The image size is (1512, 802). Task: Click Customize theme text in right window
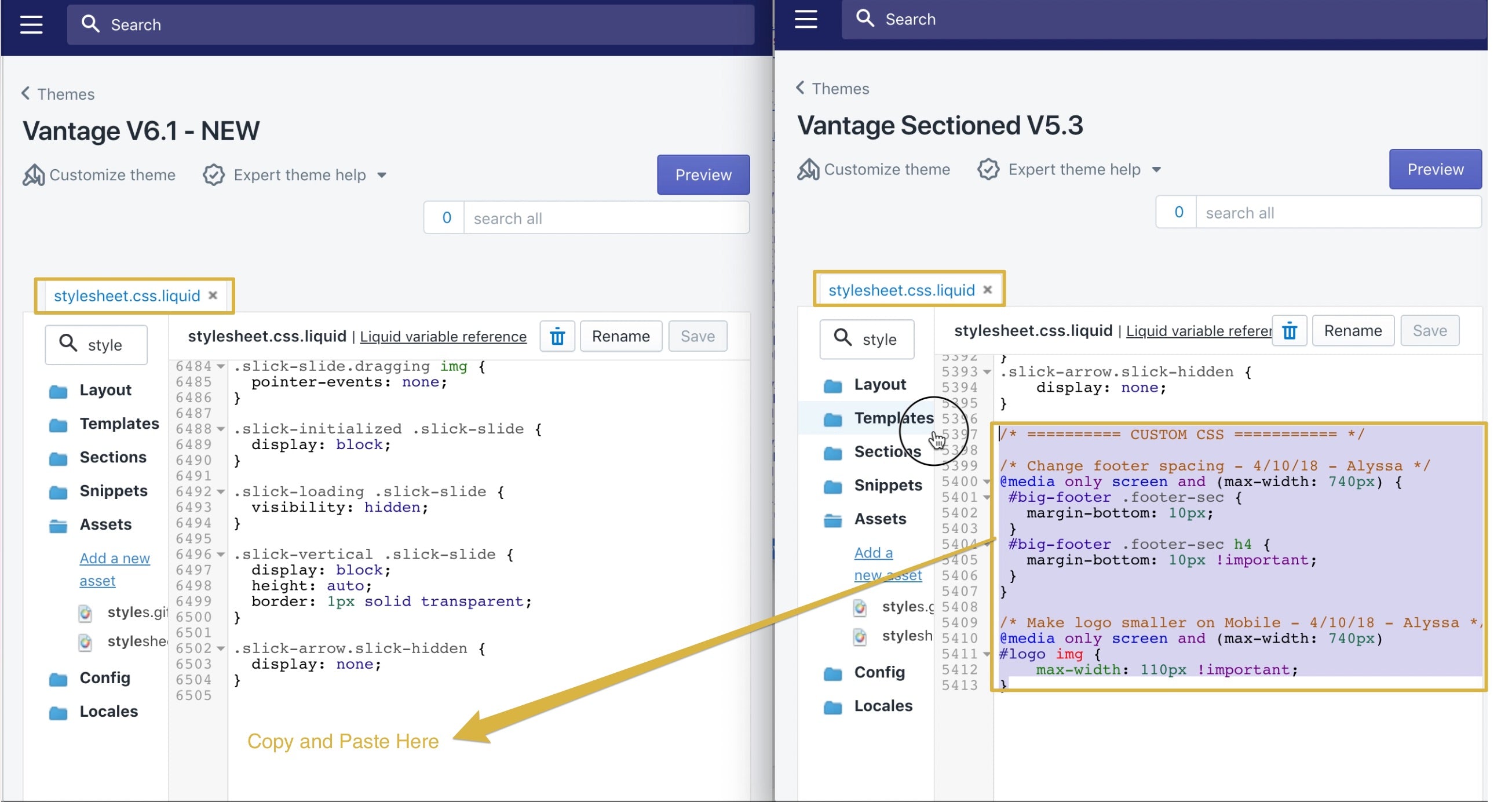coord(887,169)
